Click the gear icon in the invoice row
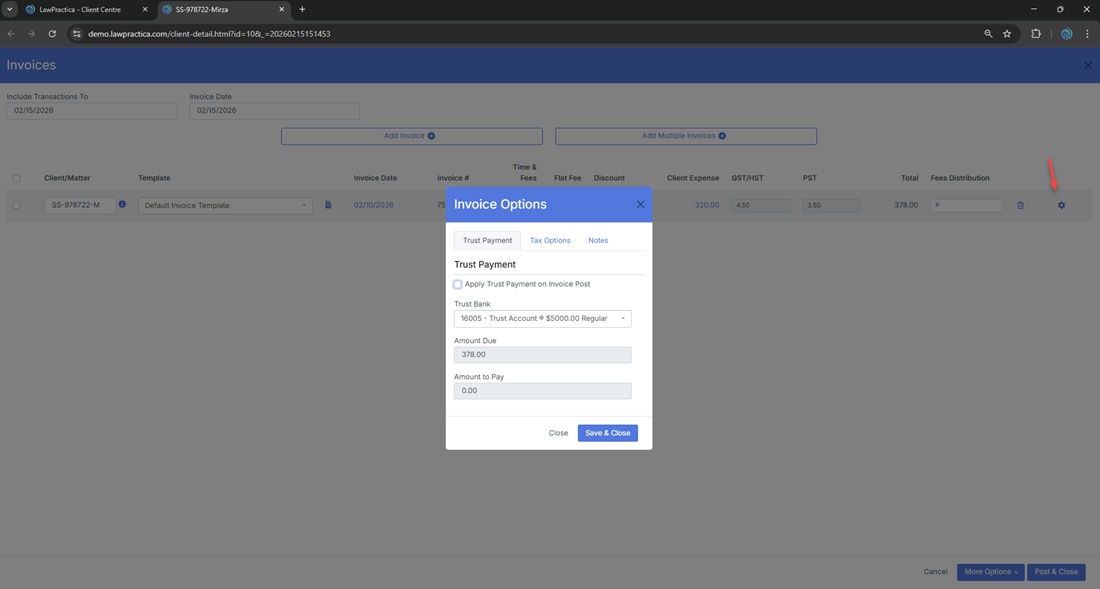This screenshot has height=589, width=1100. click(x=1061, y=206)
